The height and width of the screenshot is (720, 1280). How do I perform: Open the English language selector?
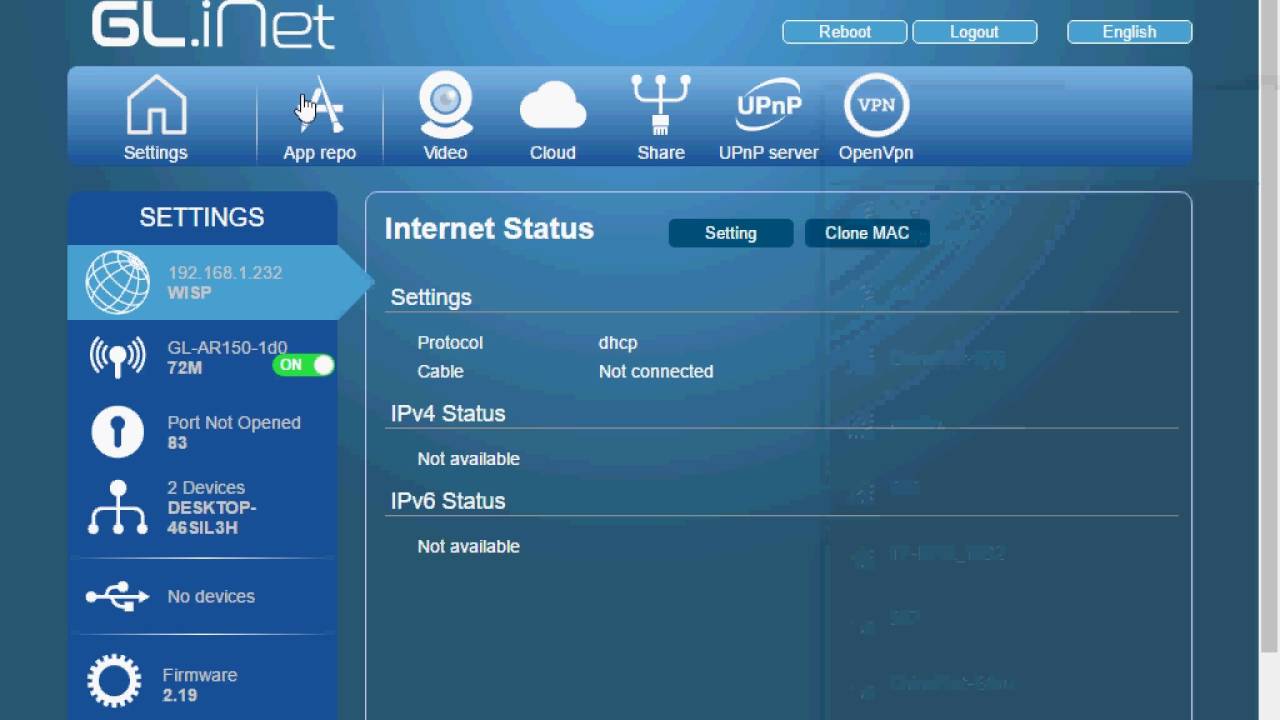click(1130, 32)
